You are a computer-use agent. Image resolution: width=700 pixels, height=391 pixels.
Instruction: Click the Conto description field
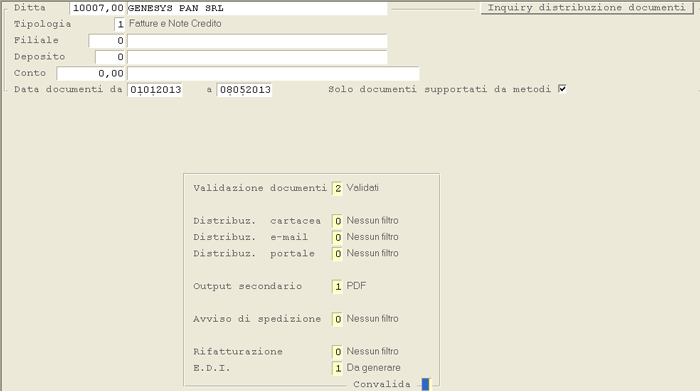tap(273, 73)
